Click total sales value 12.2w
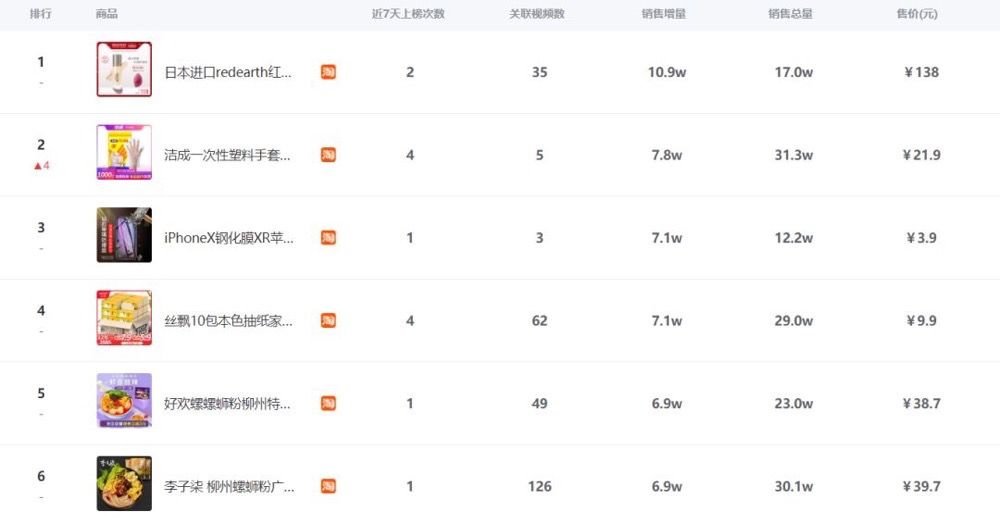Image resolution: width=1000 pixels, height=525 pixels. pyautogui.click(x=794, y=238)
